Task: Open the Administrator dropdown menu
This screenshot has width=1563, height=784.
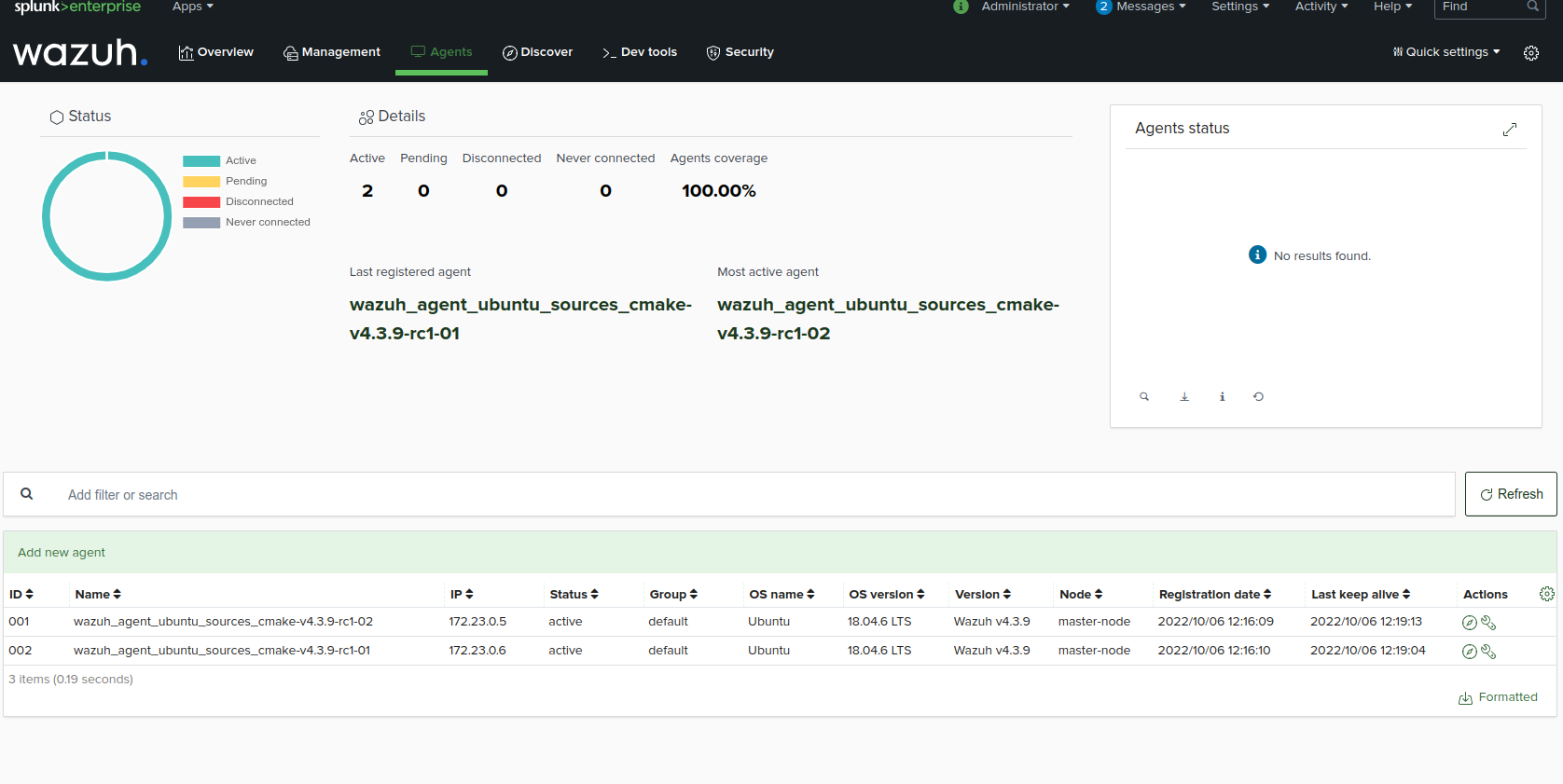Action: pos(1026,7)
